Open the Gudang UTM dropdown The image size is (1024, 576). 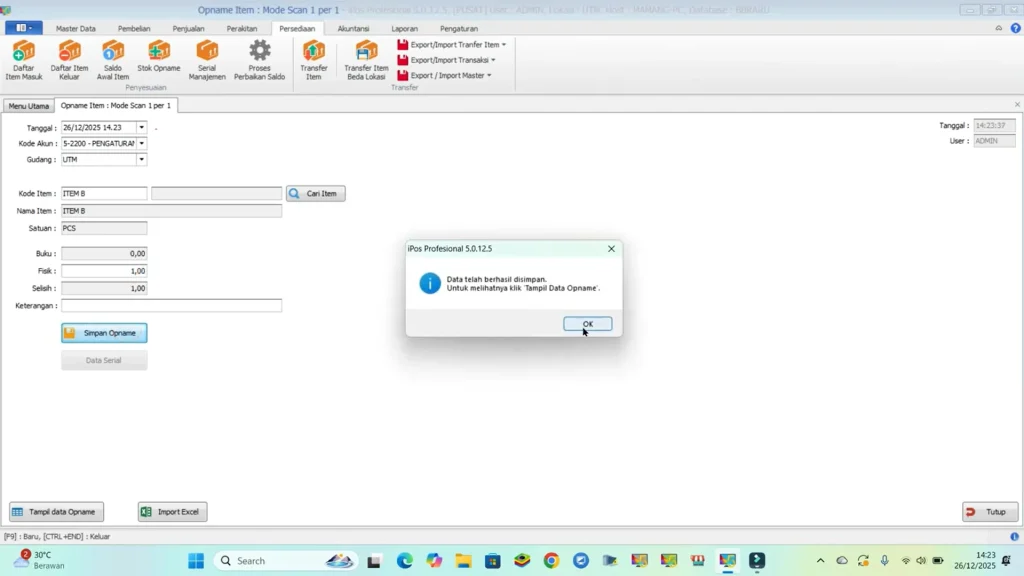click(142, 159)
